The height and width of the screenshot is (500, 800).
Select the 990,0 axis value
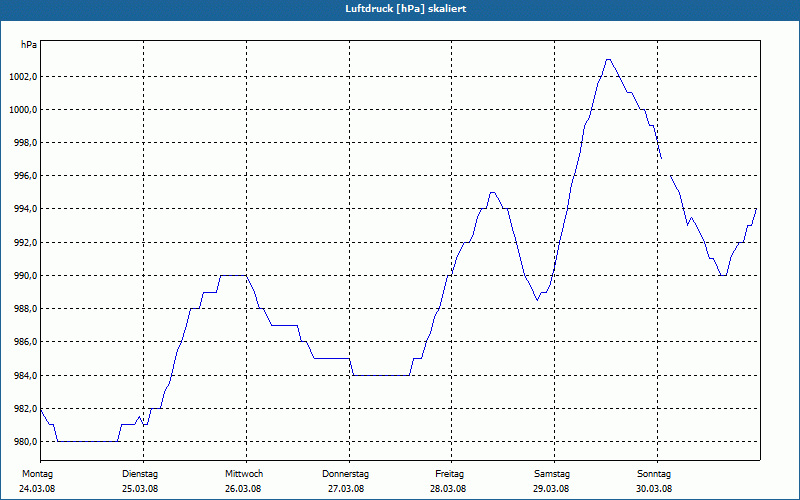[x=25, y=276]
